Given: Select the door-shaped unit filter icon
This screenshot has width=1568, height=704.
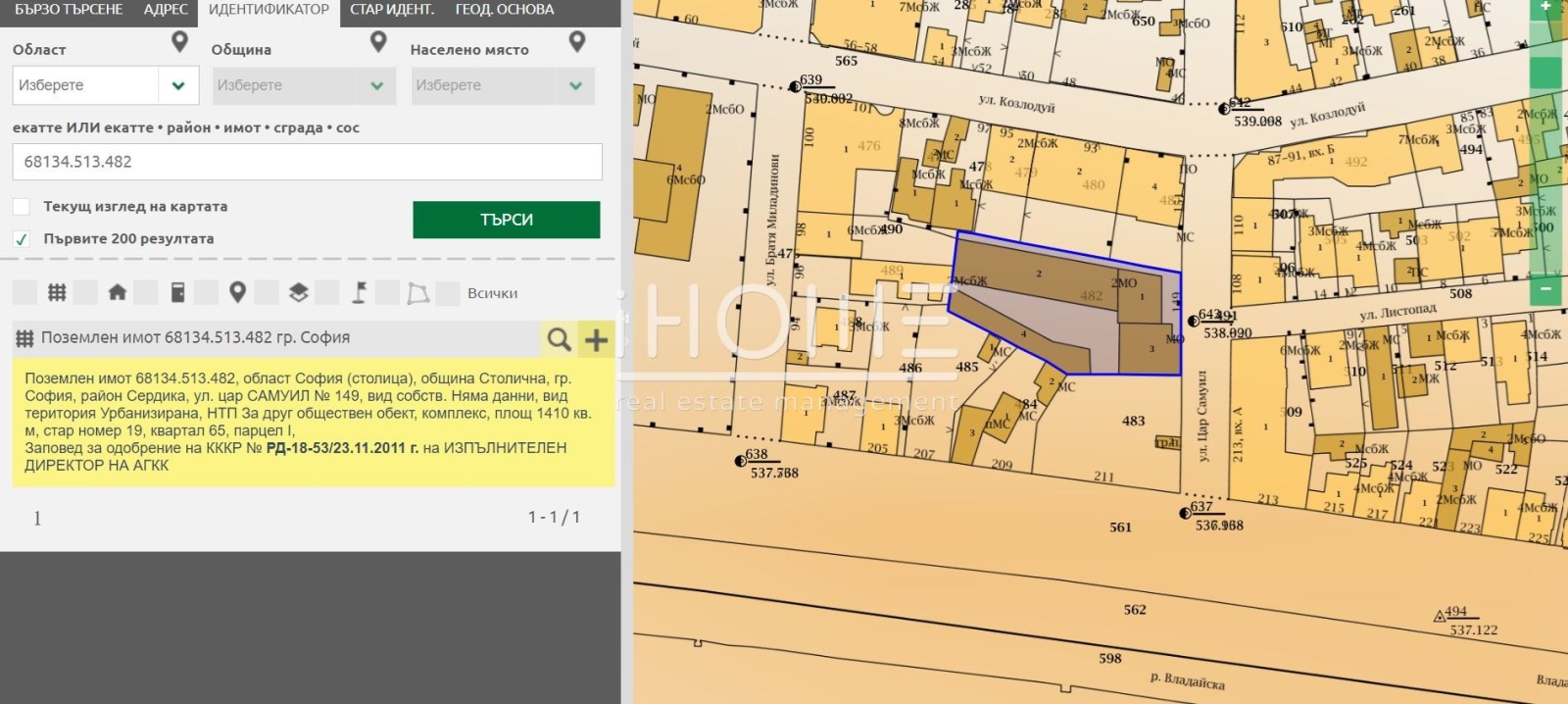Looking at the screenshot, I should coord(177,292).
